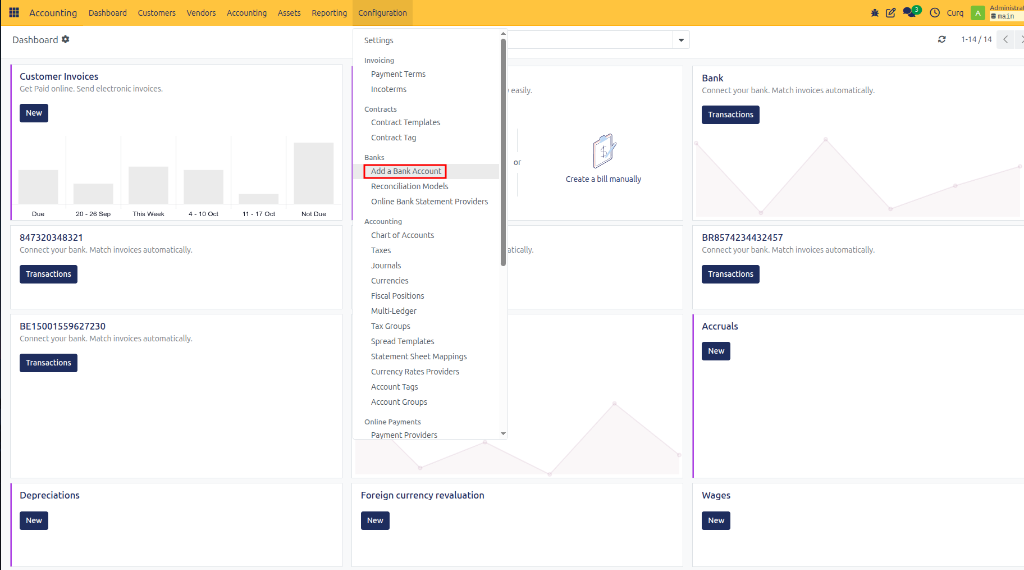The width and height of the screenshot is (1024, 570).
Task: Select Reconciliation Models menu entry
Action: click(409, 186)
